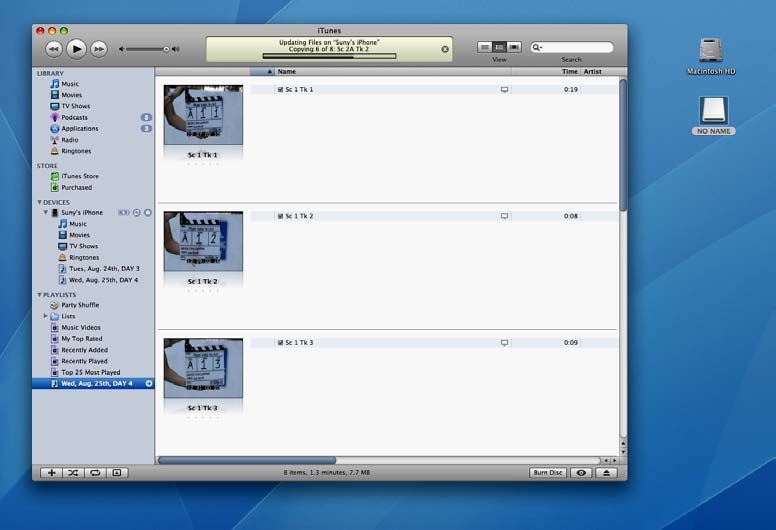Viewport: 776px width, 530px height.
Task: Adjust the volume slider knob
Action: [166, 49]
